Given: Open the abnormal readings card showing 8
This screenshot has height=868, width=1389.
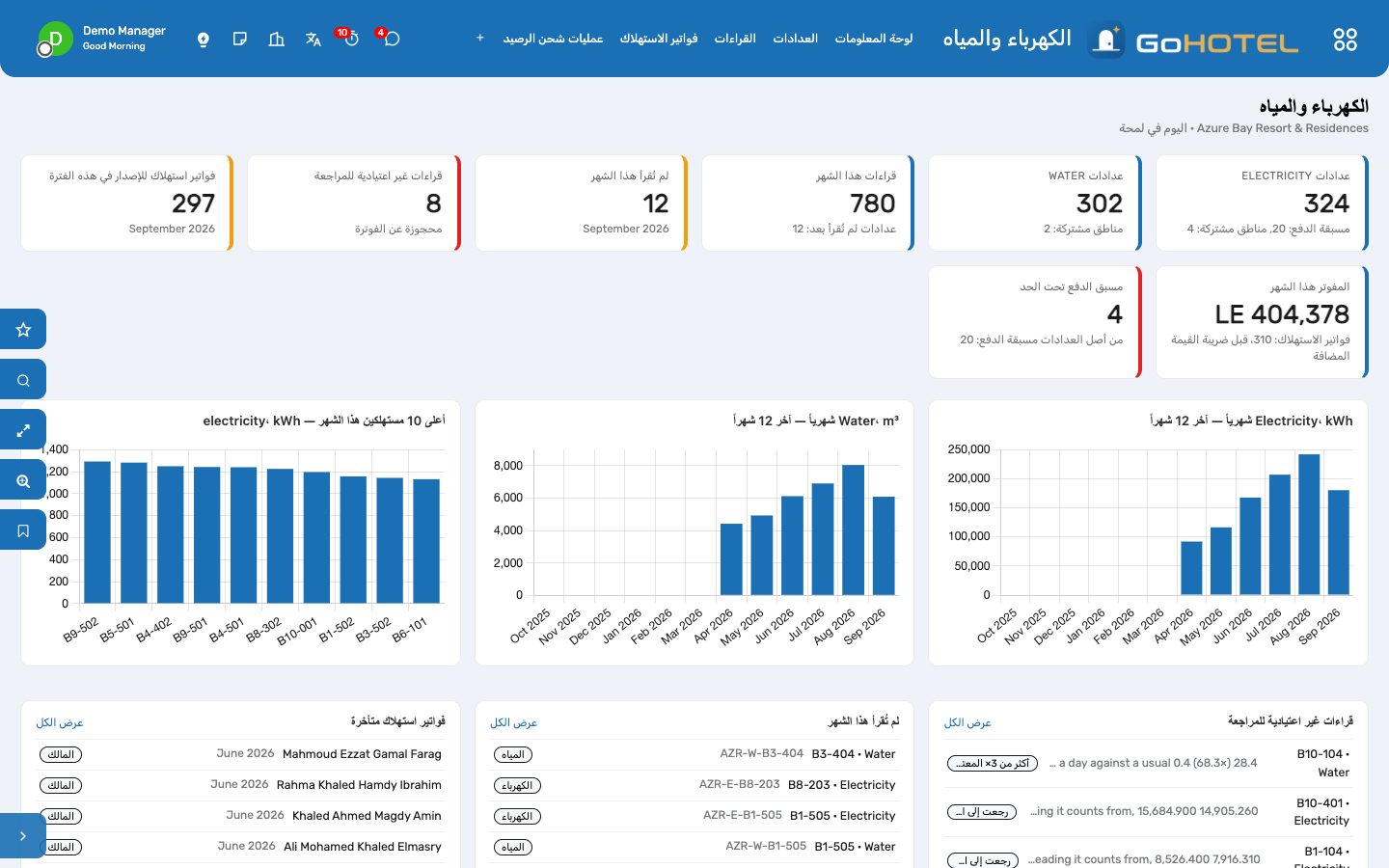Looking at the screenshot, I should click(x=354, y=203).
